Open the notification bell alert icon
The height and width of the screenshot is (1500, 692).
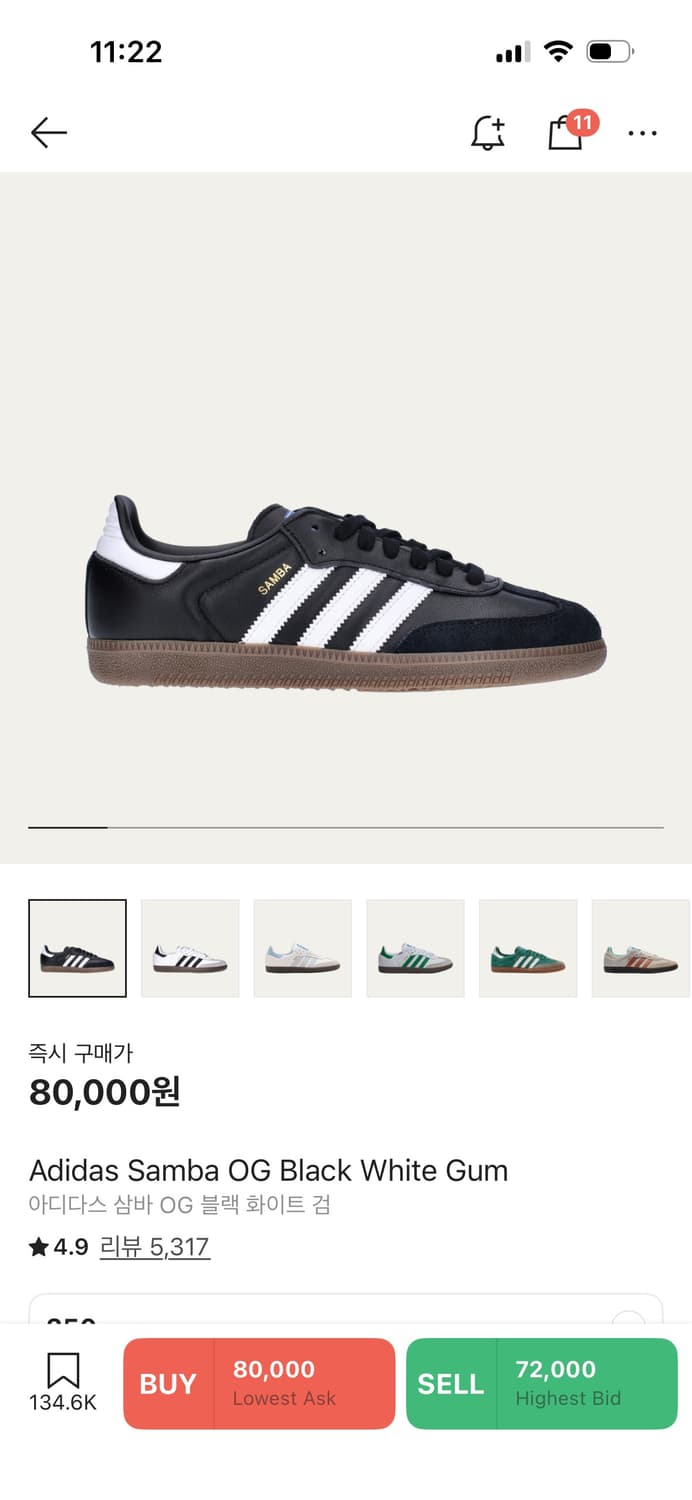[x=488, y=133]
